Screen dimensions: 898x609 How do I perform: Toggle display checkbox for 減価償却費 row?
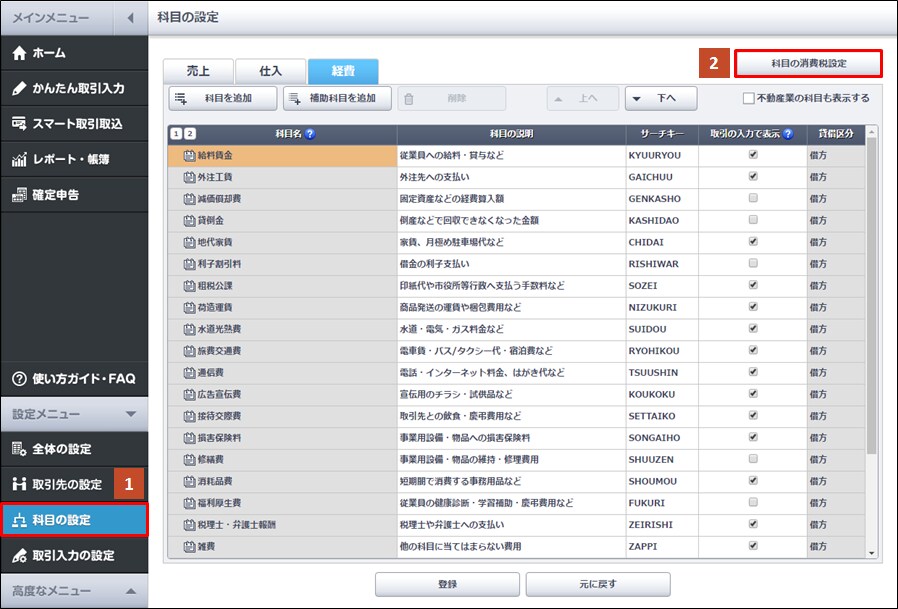(x=753, y=198)
